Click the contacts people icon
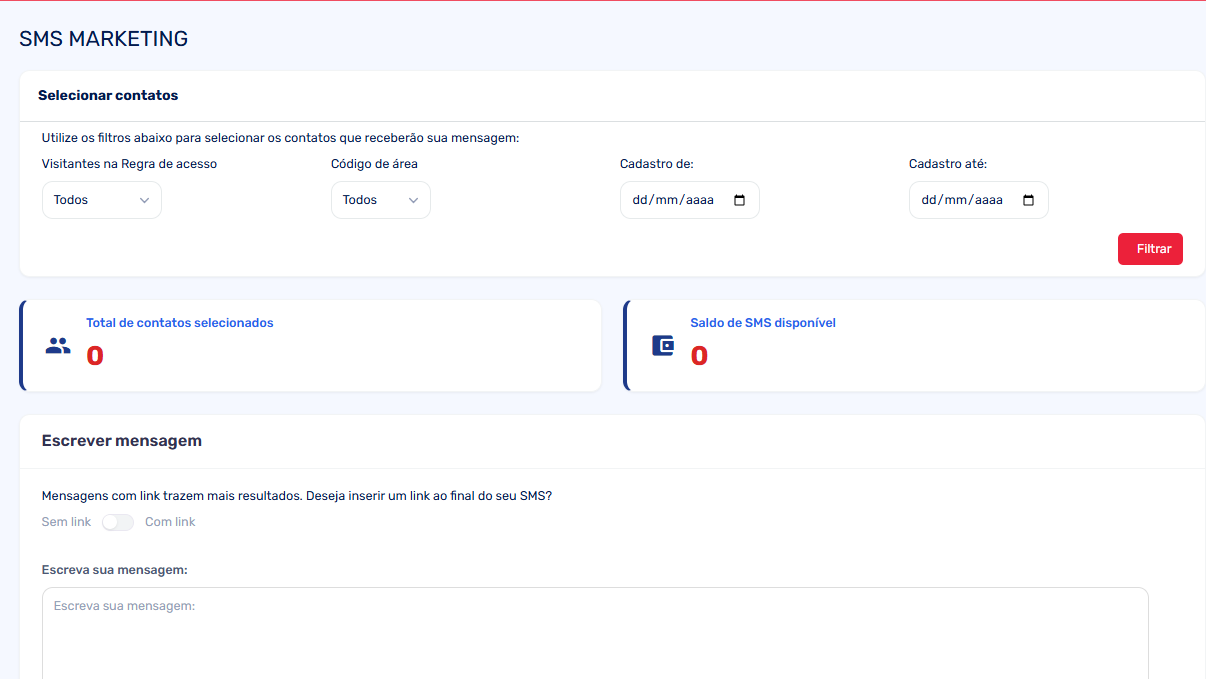The width and height of the screenshot is (1206, 679). coord(58,346)
